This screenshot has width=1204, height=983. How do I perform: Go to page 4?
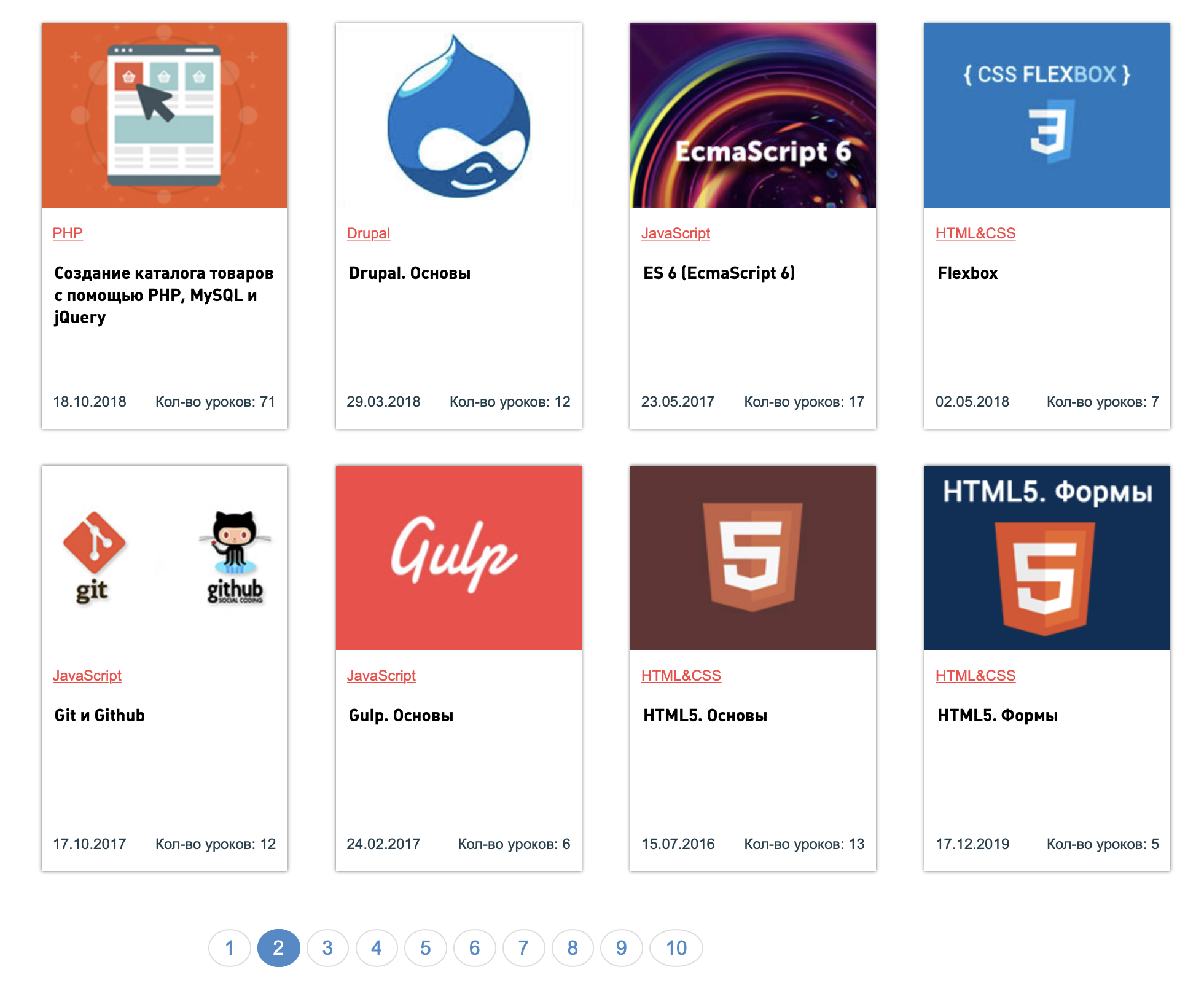pyautogui.click(x=377, y=948)
